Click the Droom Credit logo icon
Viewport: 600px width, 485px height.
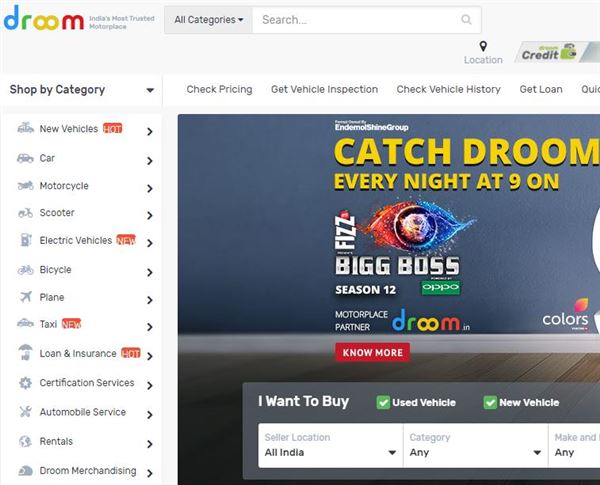point(549,52)
